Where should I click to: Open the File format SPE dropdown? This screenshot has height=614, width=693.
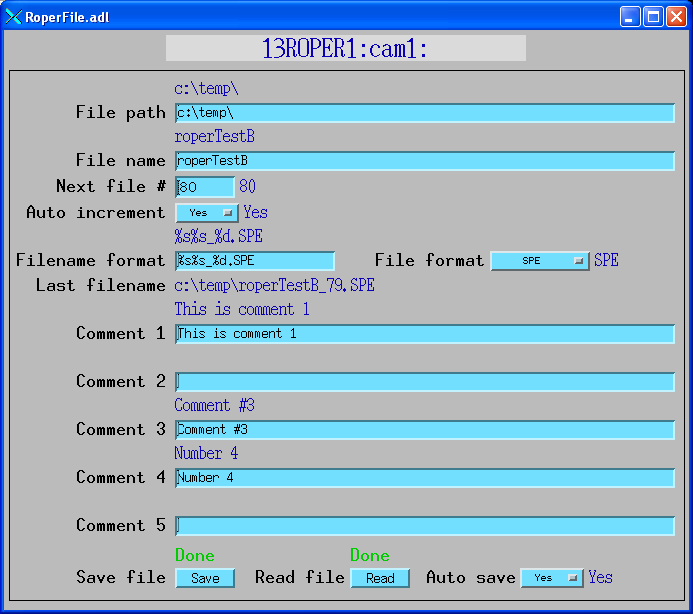[540, 261]
